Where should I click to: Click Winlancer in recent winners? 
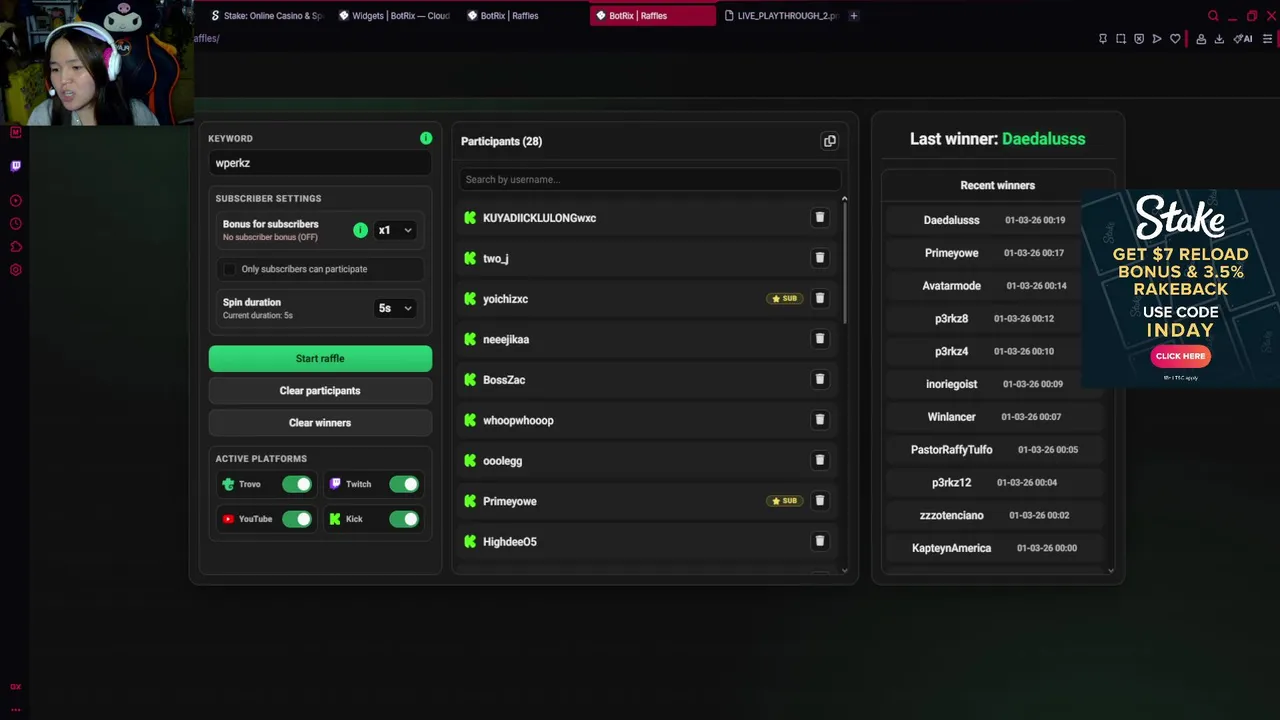(x=951, y=417)
